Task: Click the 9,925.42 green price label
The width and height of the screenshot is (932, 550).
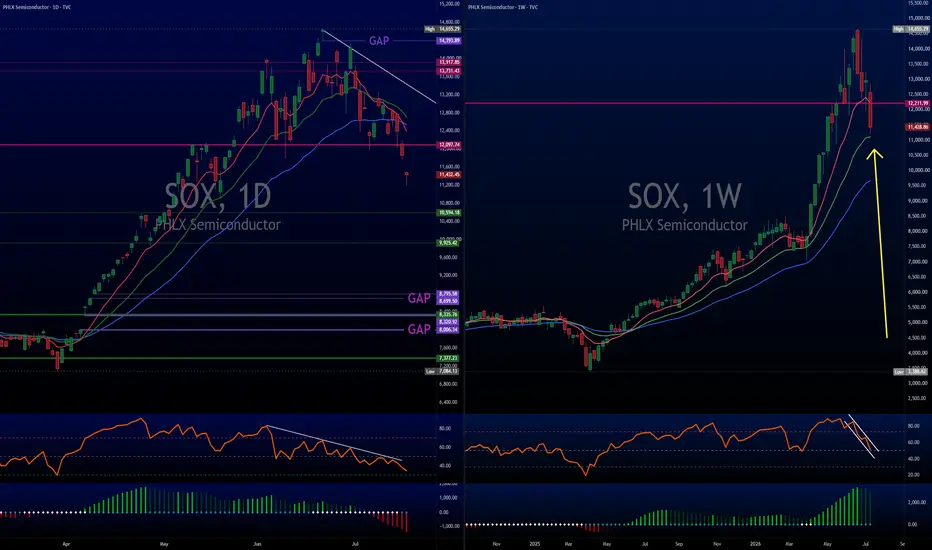Action: (448, 243)
